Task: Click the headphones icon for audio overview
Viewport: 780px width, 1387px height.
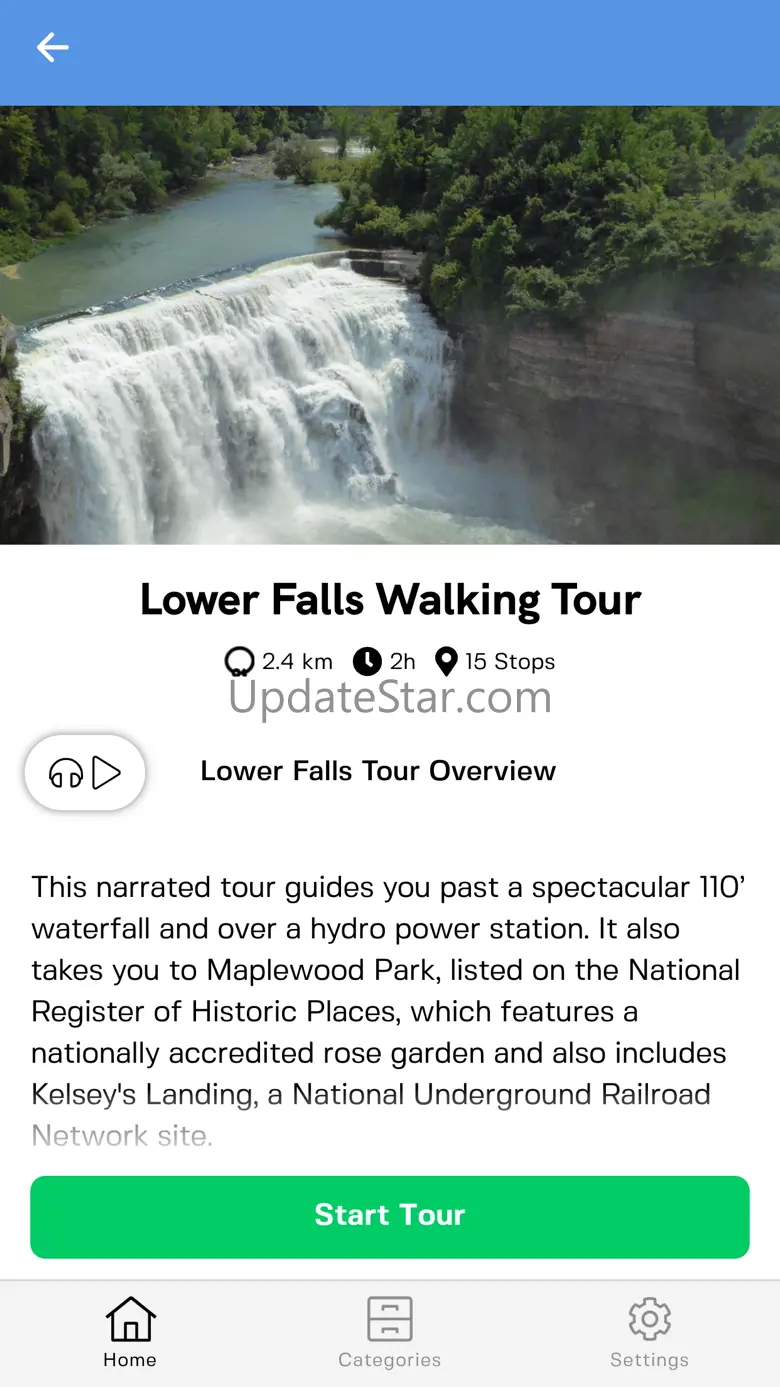Action: coord(67,773)
